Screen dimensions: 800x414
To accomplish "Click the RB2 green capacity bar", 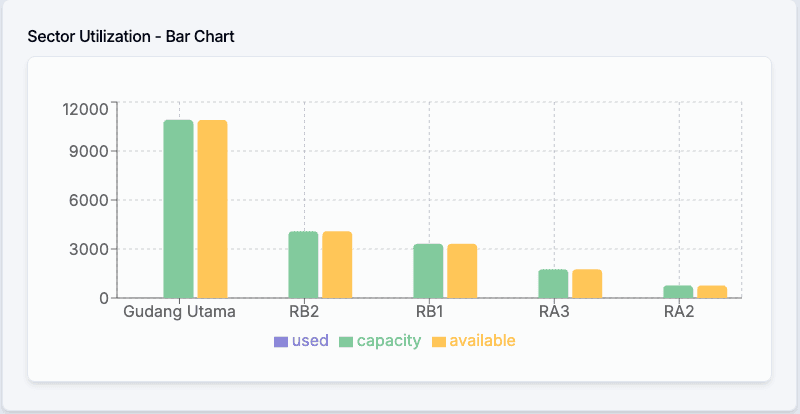I will [x=304, y=265].
